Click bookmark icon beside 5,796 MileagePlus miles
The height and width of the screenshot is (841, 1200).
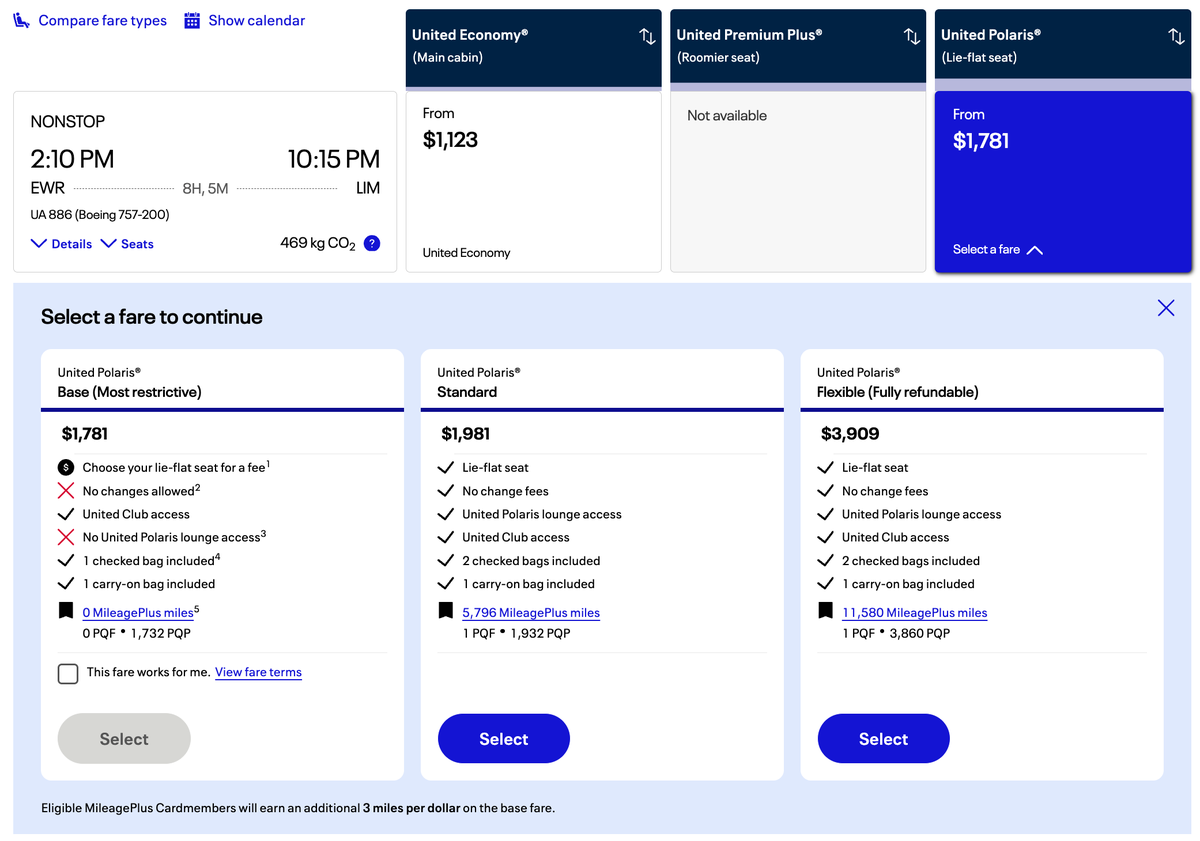click(446, 611)
